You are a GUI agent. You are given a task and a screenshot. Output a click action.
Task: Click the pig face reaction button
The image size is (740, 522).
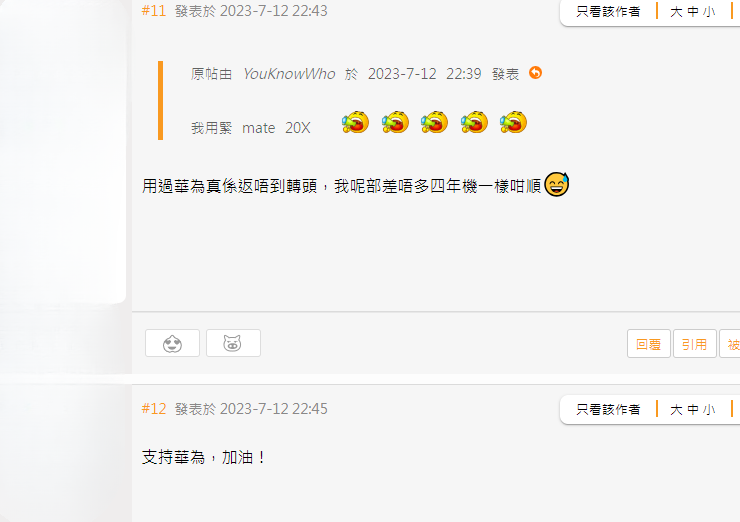(233, 343)
